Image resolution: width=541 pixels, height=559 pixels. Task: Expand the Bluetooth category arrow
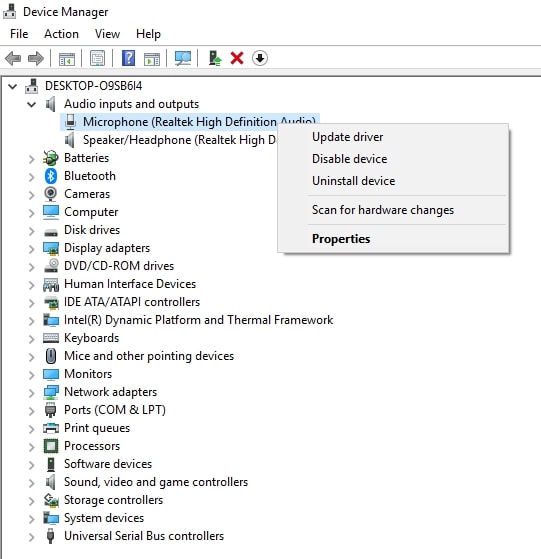click(x=32, y=177)
